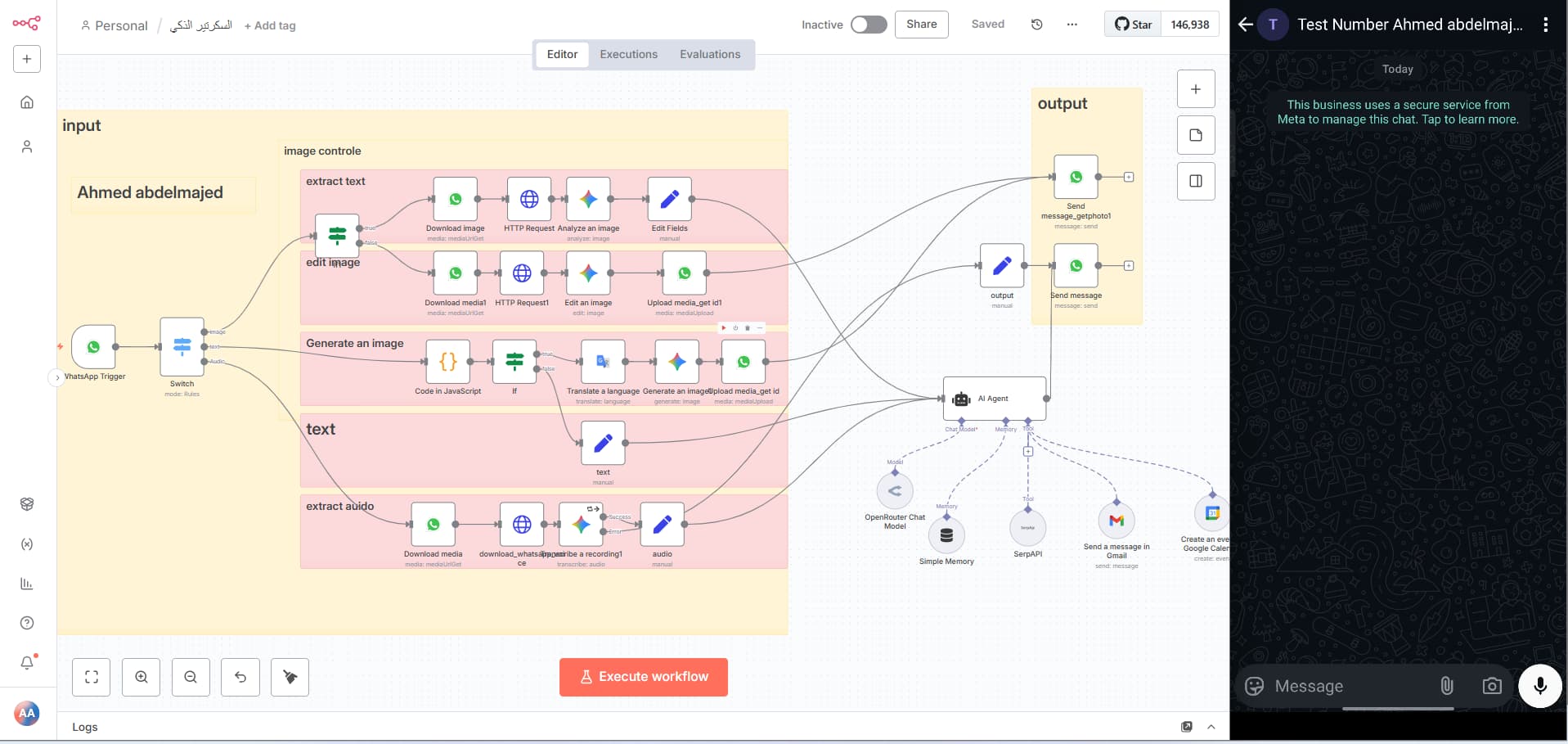Open the Help menu in the sidebar
Viewport: 1568px width, 744px height.
click(x=27, y=624)
